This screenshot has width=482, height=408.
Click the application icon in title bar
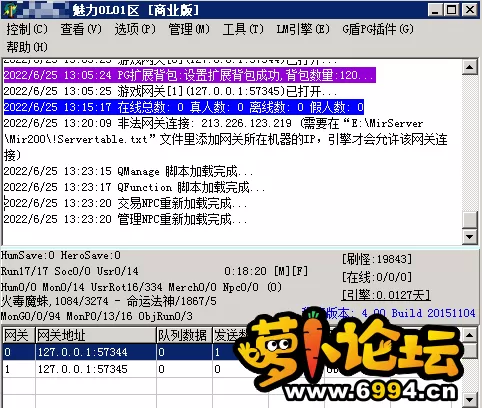9,10
